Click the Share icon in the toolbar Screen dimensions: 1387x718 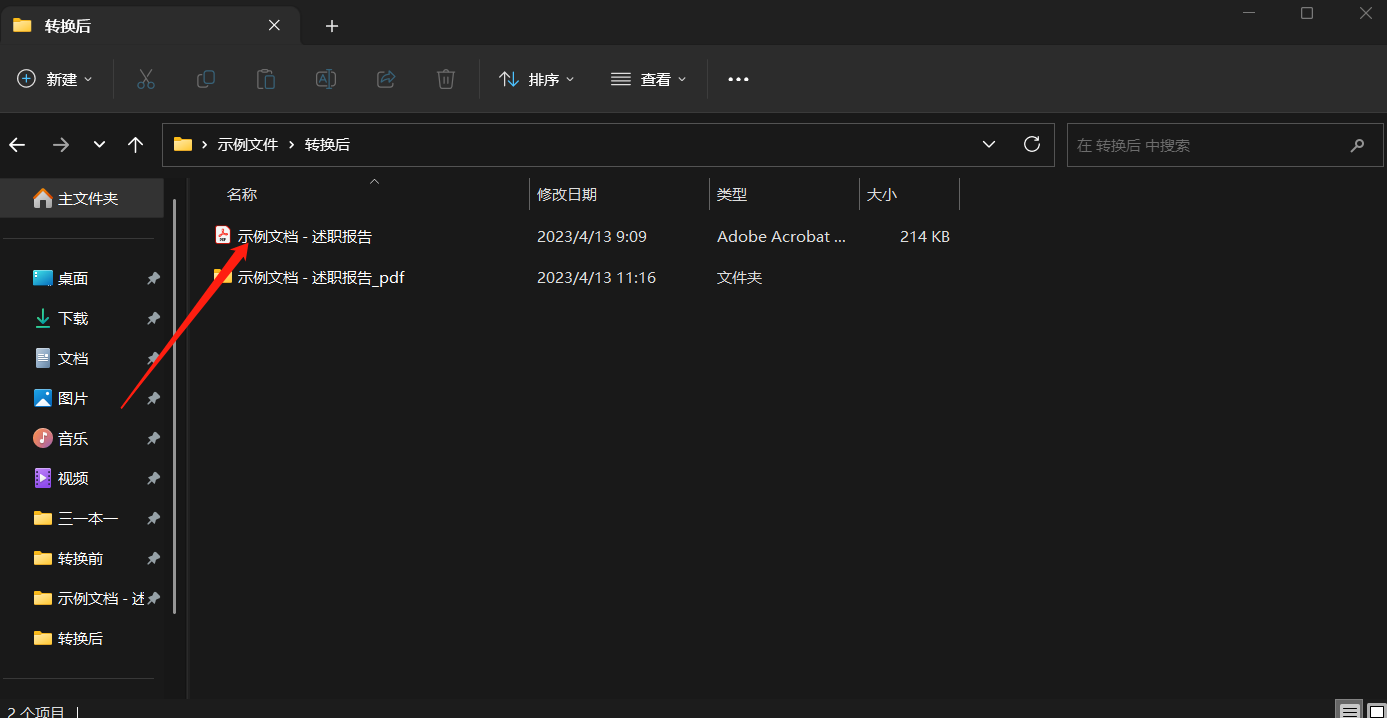pyautogui.click(x=386, y=79)
